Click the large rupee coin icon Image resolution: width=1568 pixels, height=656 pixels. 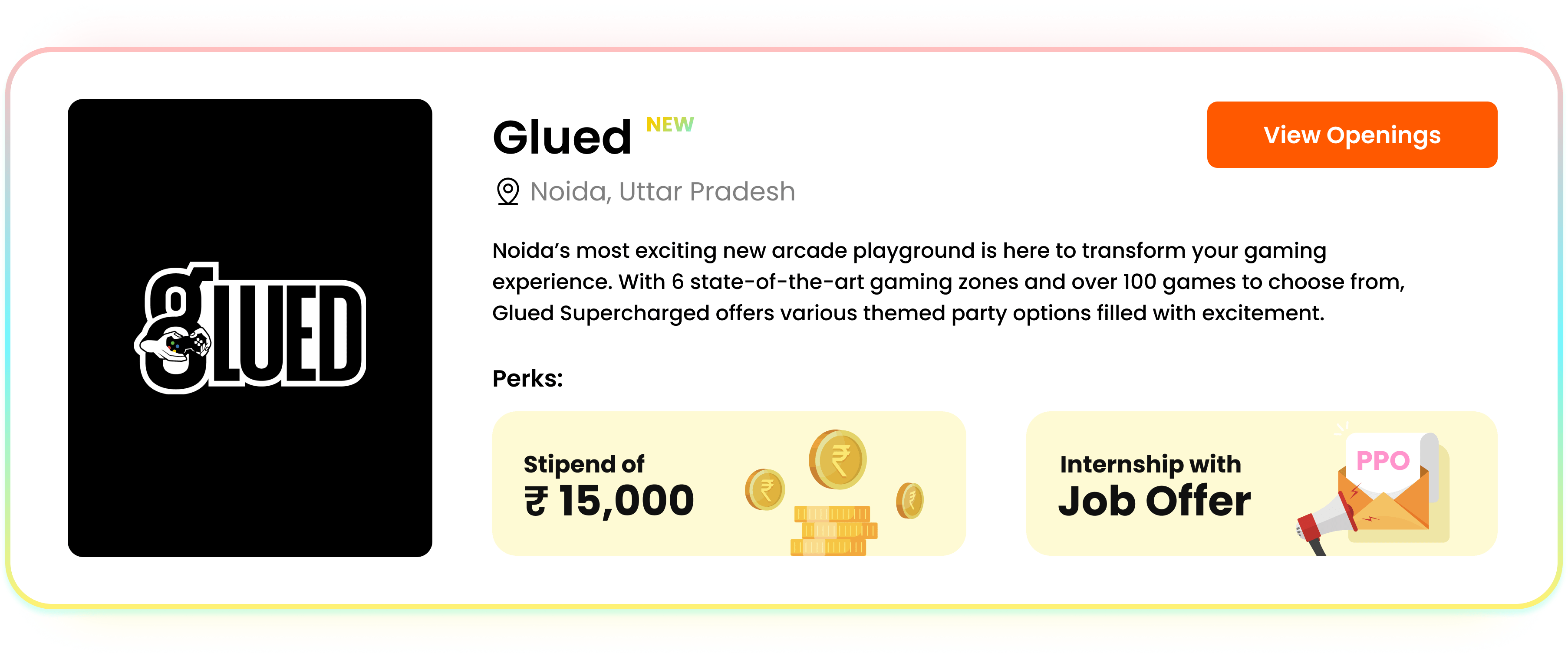click(x=837, y=459)
